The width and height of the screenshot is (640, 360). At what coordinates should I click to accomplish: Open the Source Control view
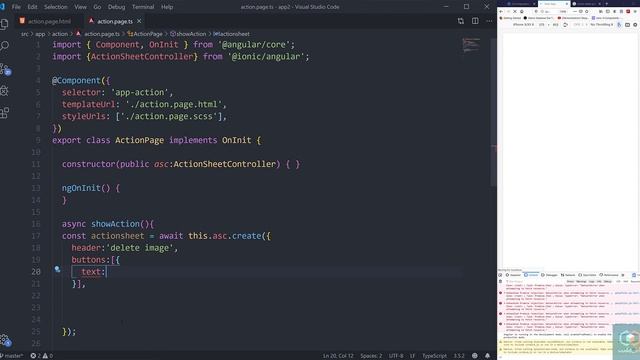tap(5, 69)
